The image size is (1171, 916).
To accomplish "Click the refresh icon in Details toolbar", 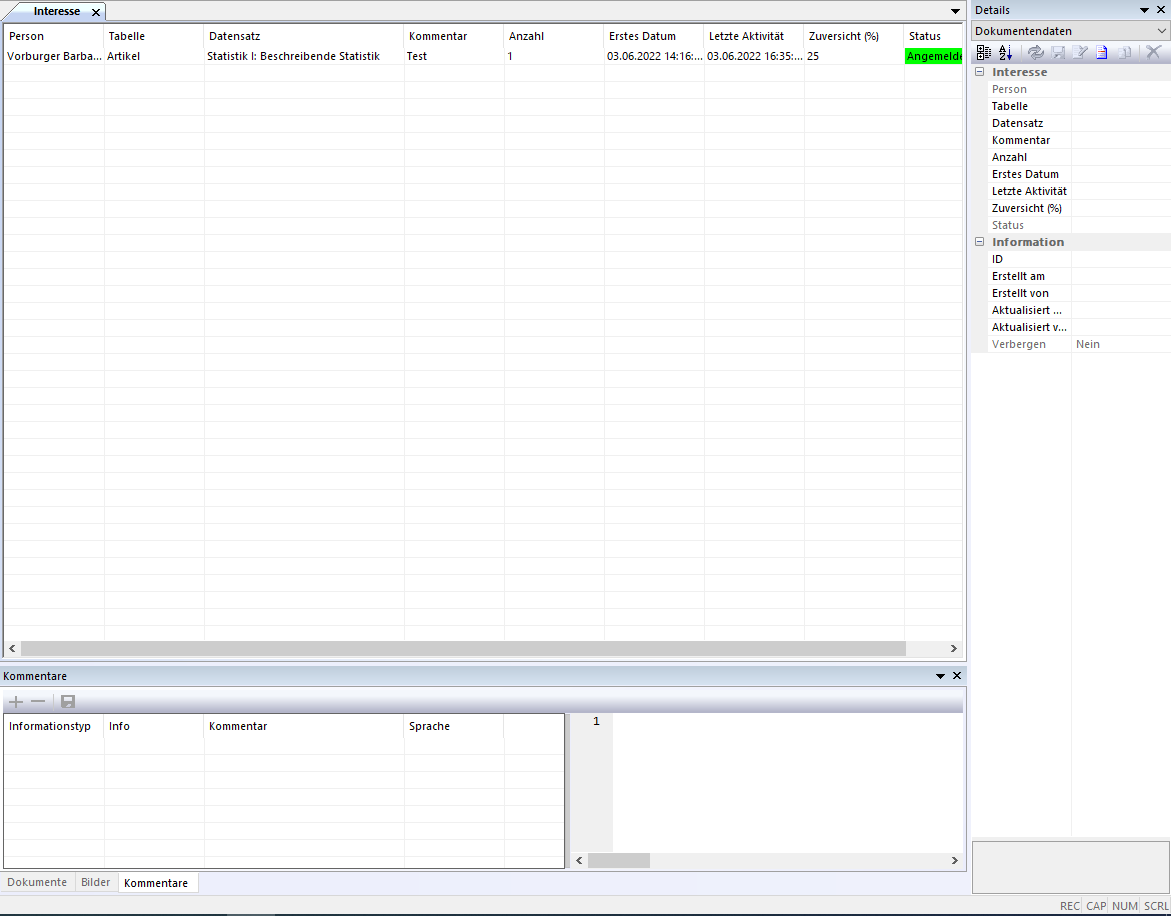I will click(x=1035, y=52).
